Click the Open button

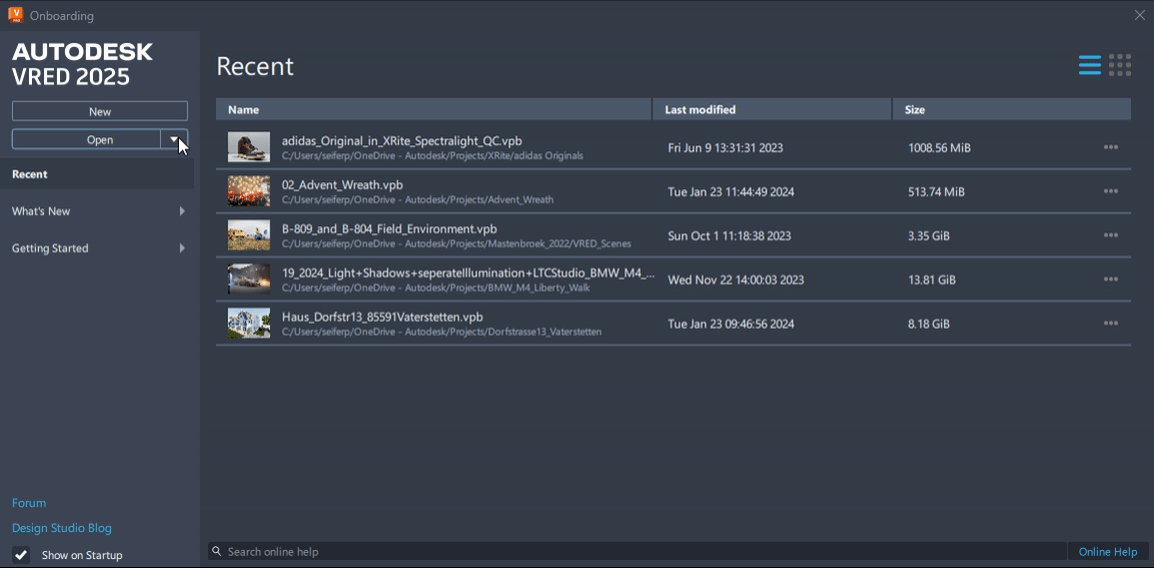(86, 139)
